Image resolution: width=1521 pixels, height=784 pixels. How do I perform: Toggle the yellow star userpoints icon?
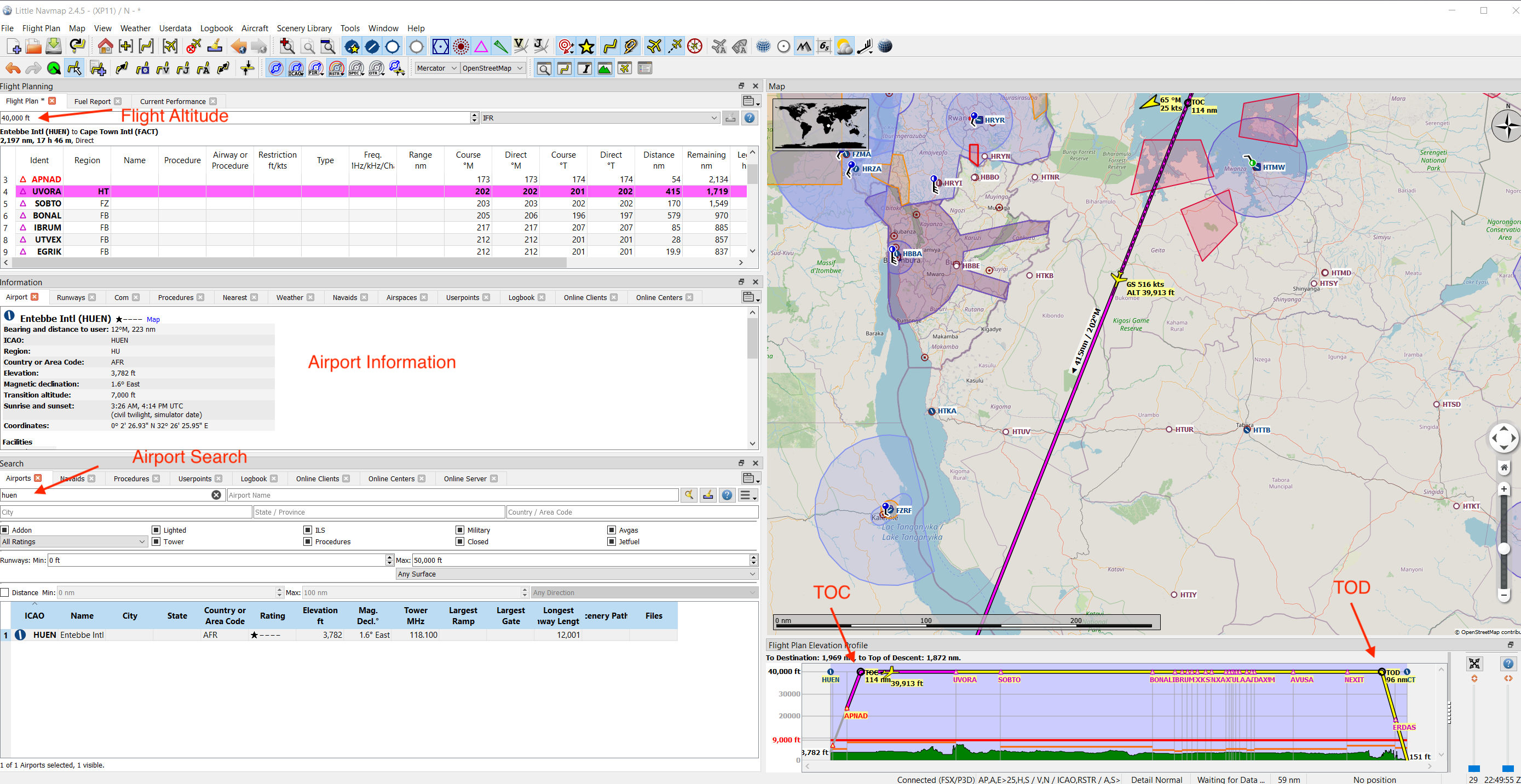(586, 46)
